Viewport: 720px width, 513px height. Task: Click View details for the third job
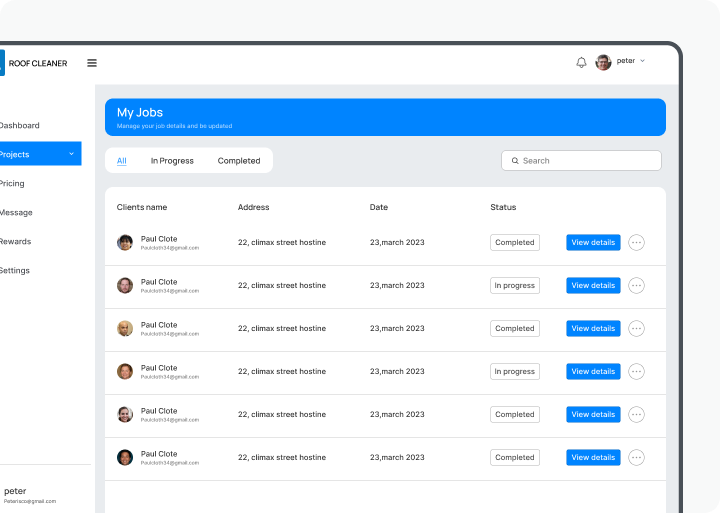[593, 328]
